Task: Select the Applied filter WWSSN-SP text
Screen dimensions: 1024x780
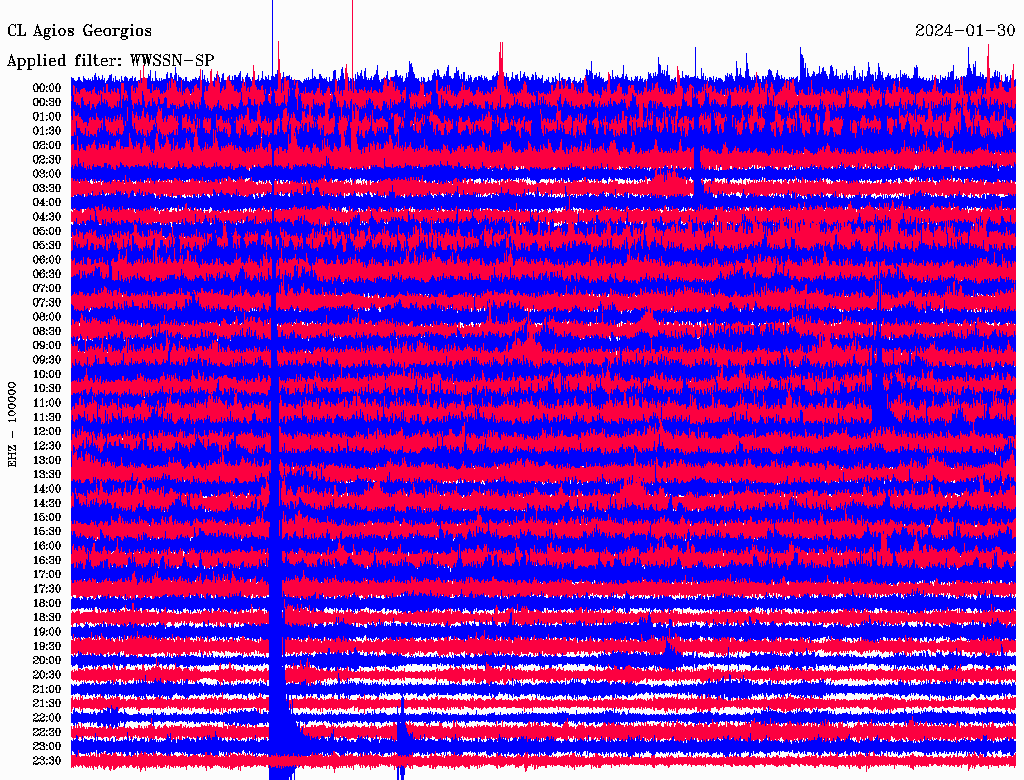Action: coord(111,60)
